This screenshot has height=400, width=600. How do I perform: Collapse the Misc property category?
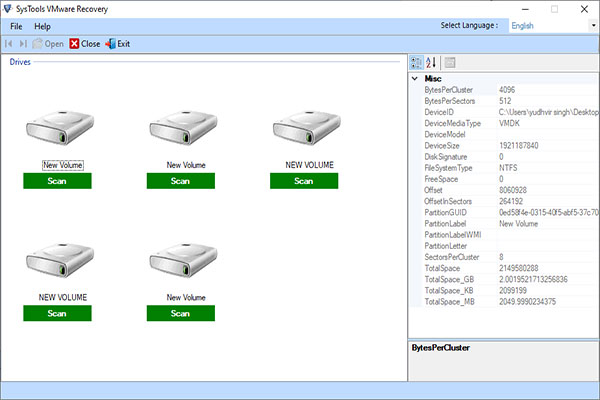click(x=415, y=78)
